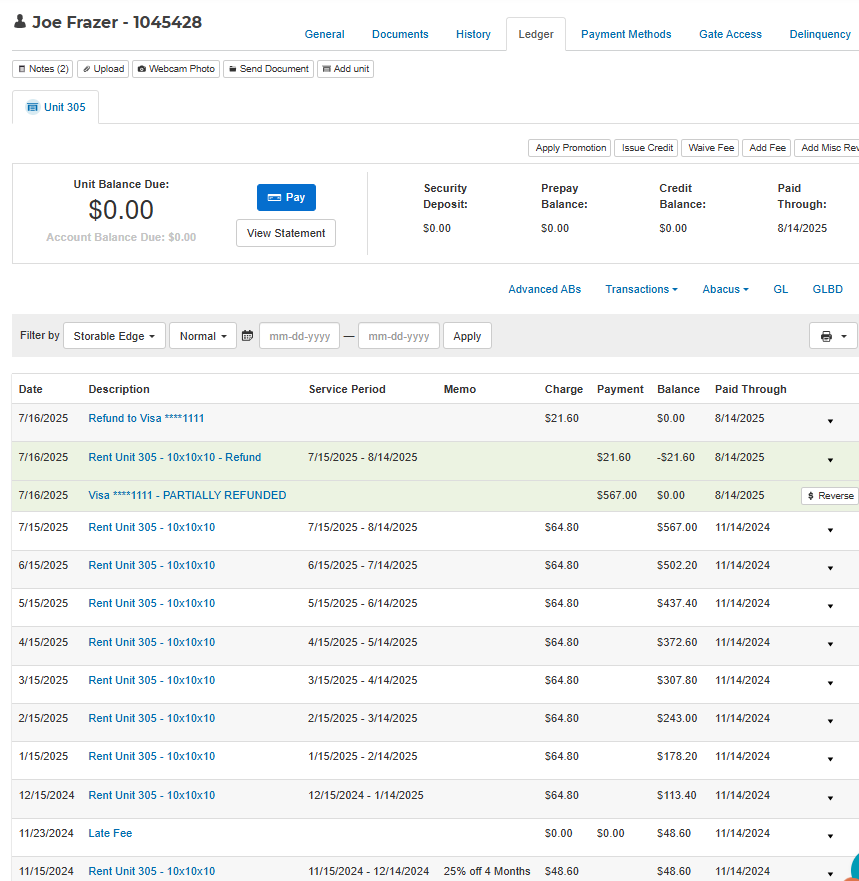Open the Abacus dropdown menu
The width and height of the screenshot is (859, 881).
[725, 289]
